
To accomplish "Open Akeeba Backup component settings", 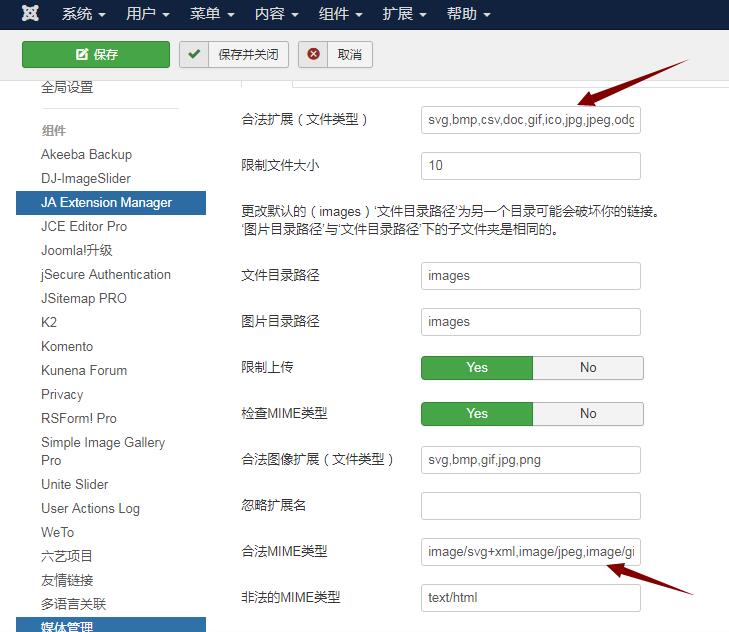I will pyautogui.click(x=86, y=154).
